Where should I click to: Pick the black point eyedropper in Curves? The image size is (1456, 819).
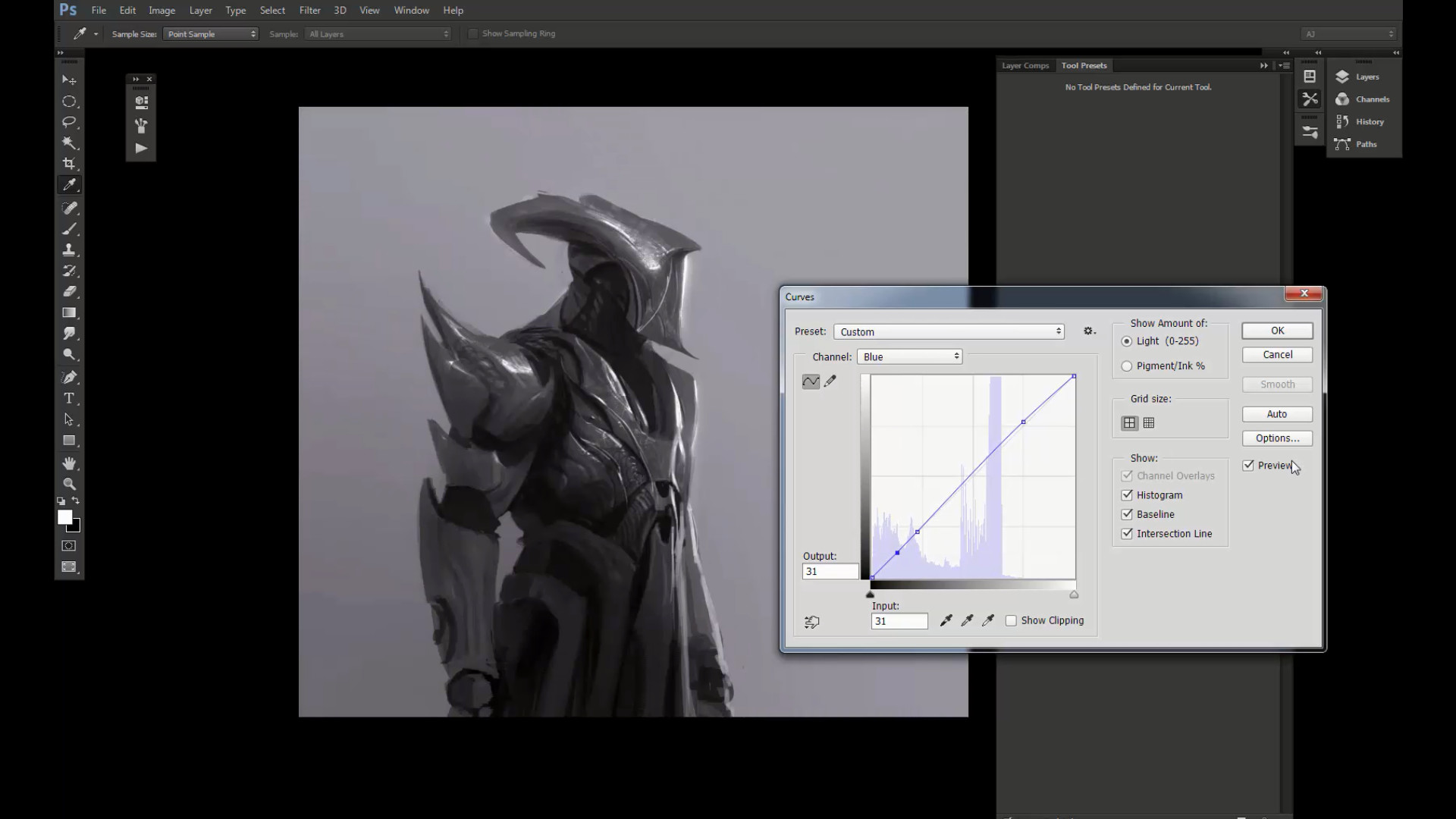click(946, 621)
